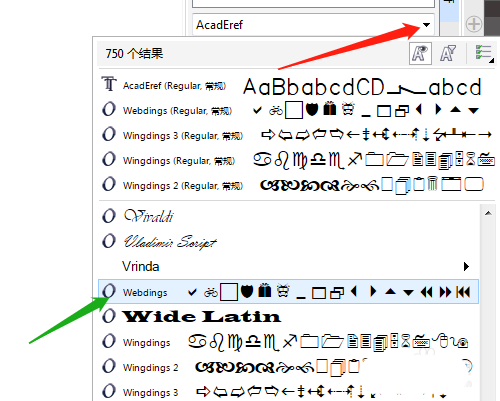The image size is (500, 401).
Task: Select the highlighted Webdings font row
Action: (289, 292)
